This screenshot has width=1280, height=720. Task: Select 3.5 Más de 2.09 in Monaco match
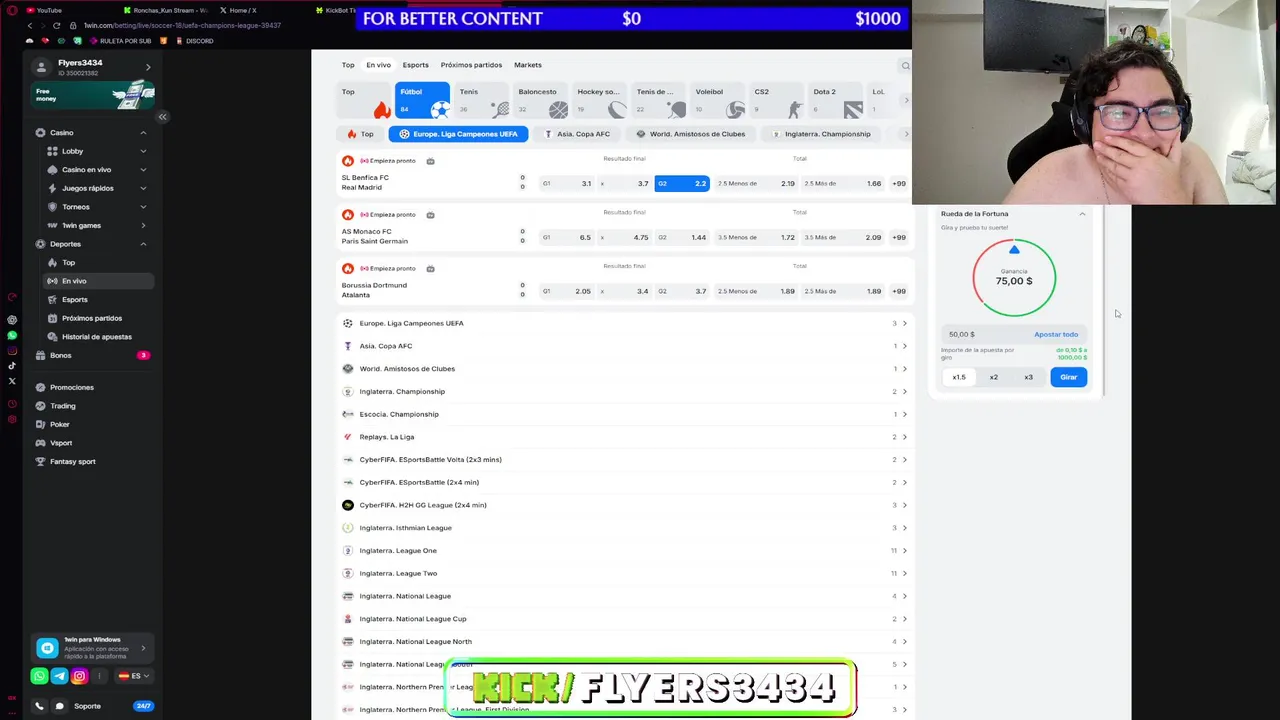point(843,238)
